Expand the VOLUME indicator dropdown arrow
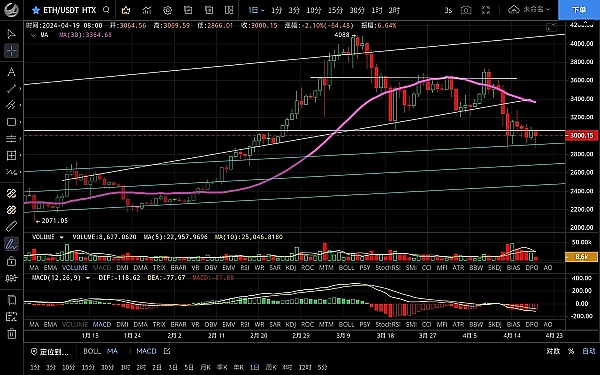The height and width of the screenshot is (375, 600). coord(61,237)
